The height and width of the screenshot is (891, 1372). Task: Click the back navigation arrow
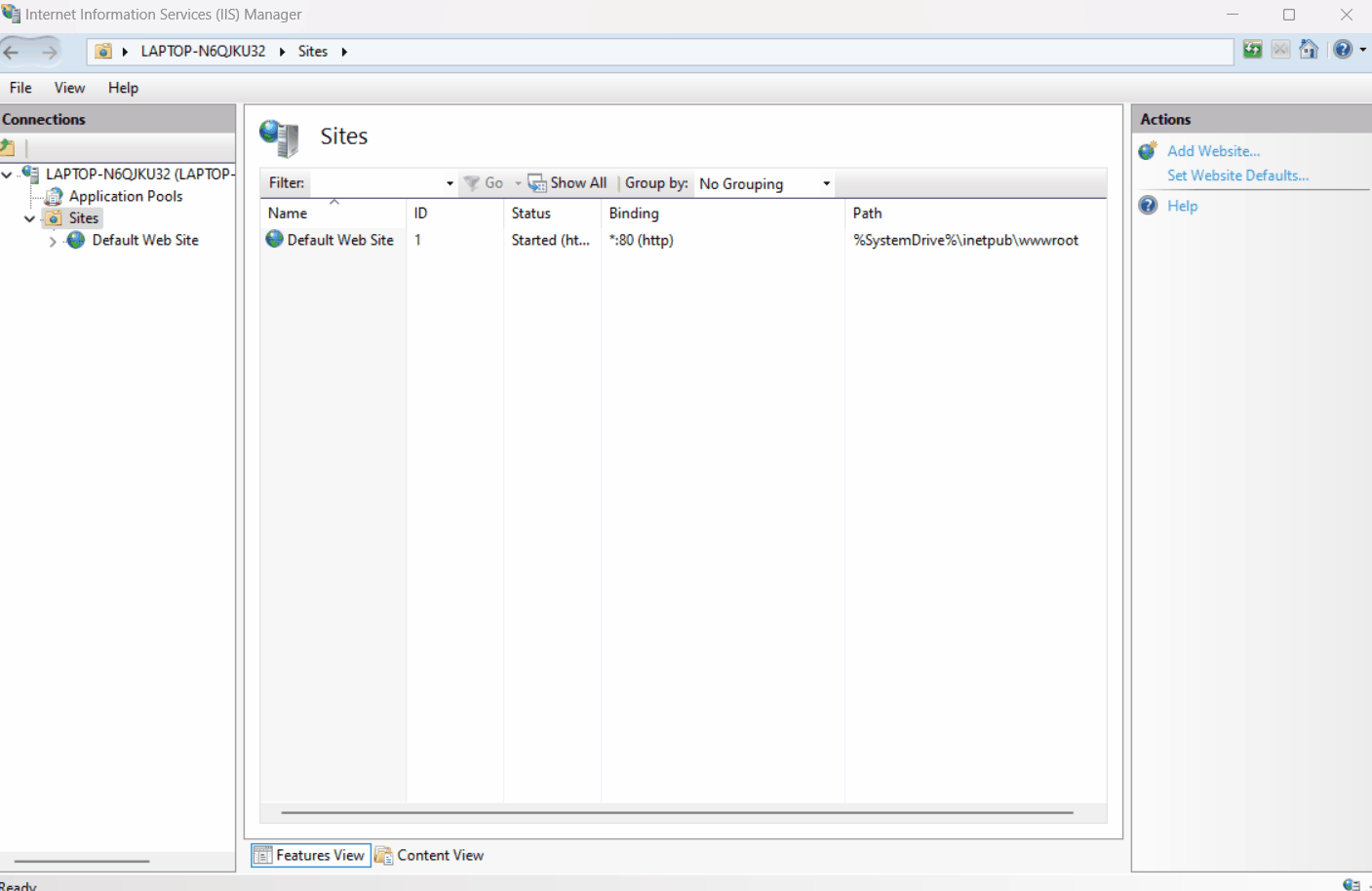point(13,52)
